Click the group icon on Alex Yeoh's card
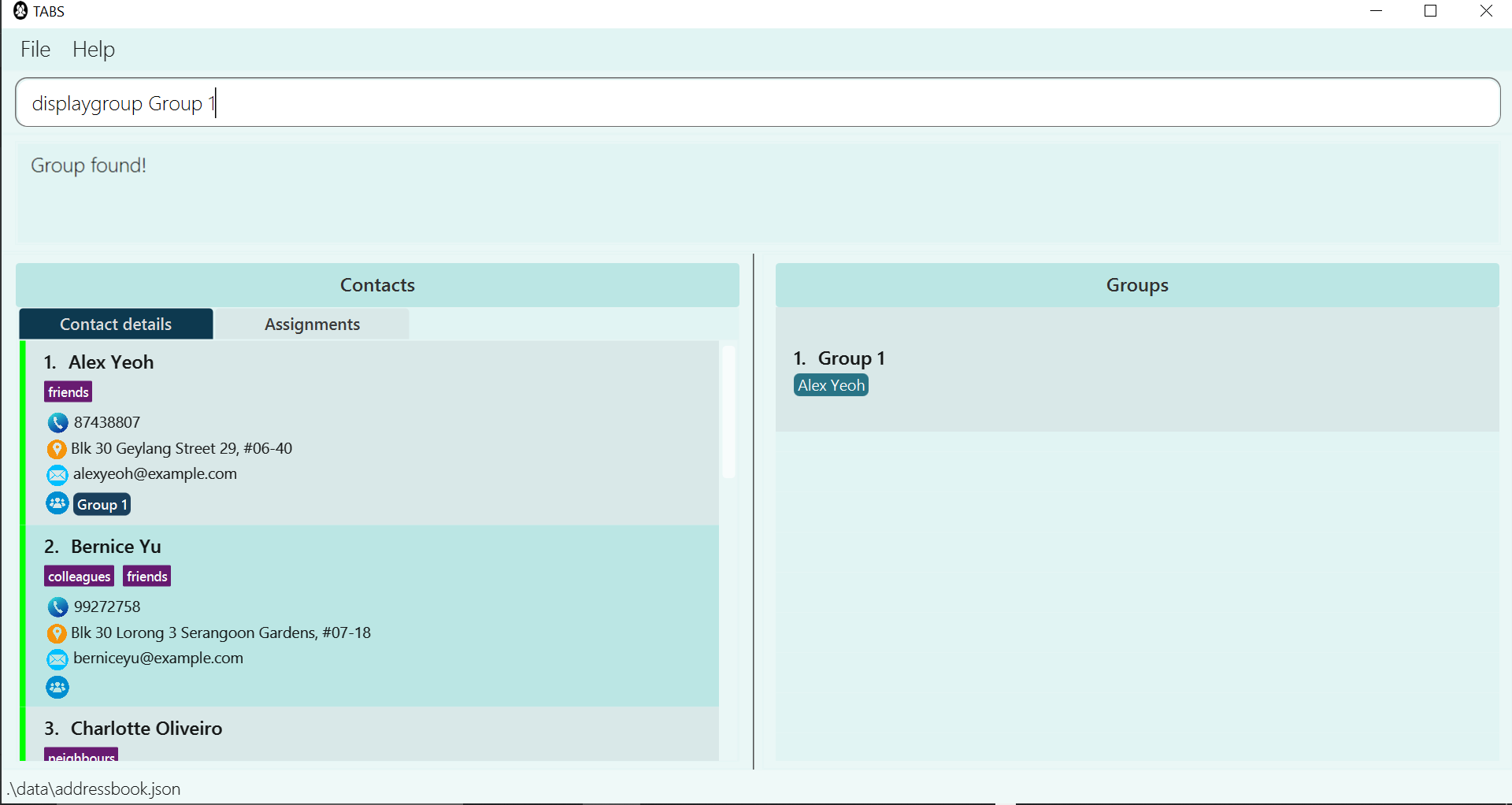The height and width of the screenshot is (805, 1512). coord(57,503)
